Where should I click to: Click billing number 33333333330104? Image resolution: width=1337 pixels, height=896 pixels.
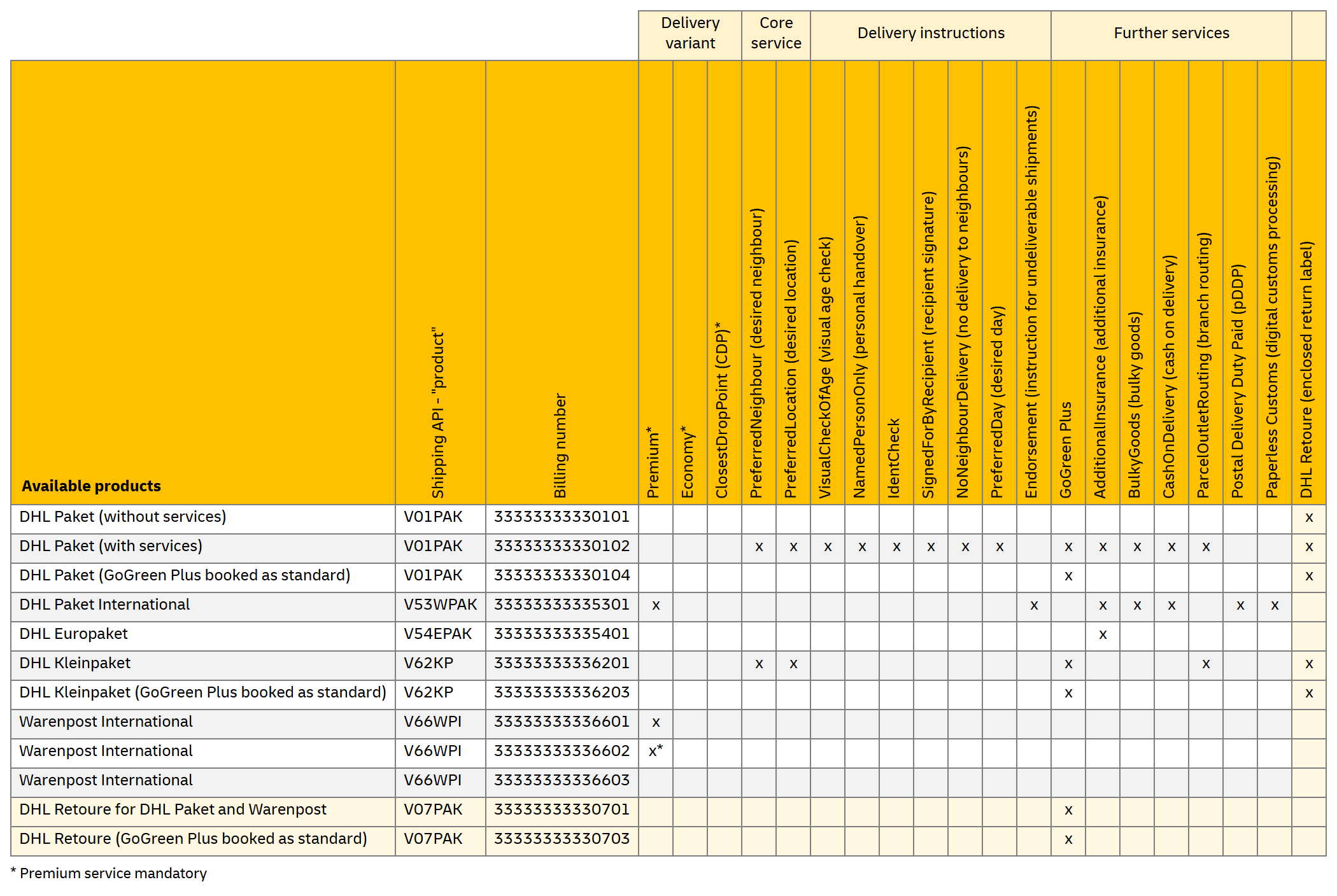pos(562,575)
